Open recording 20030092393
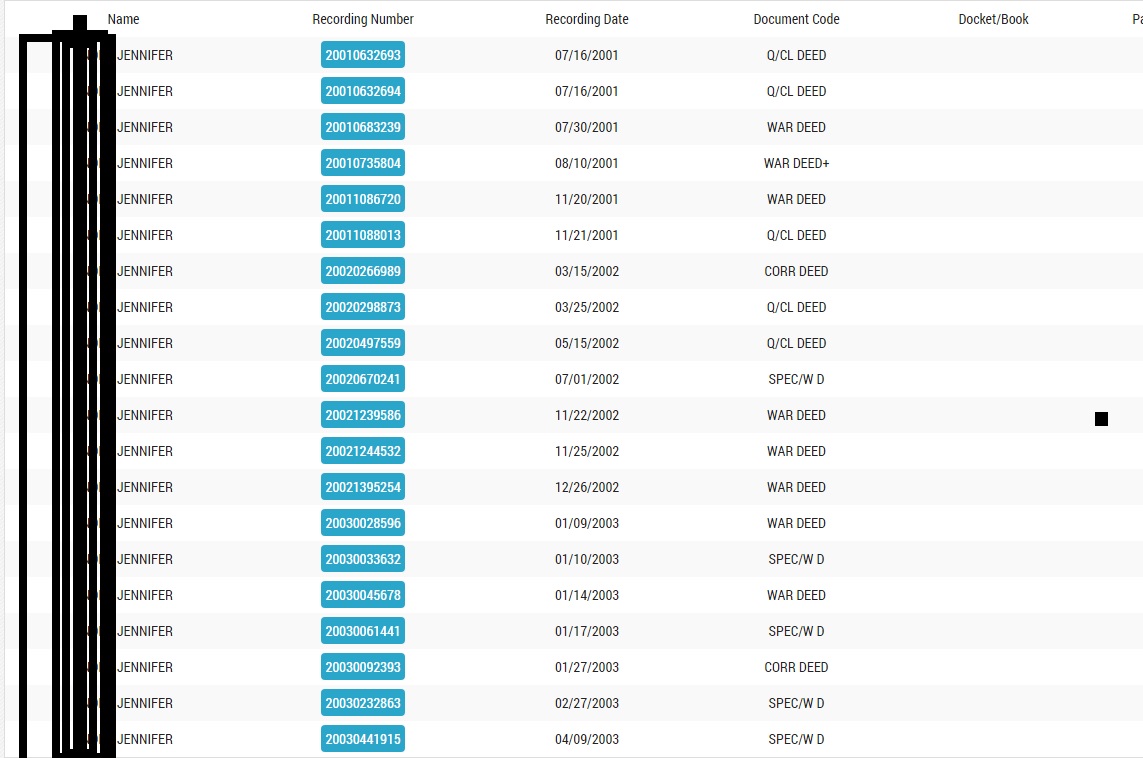Screen dimensions: 1143x758 362,668
